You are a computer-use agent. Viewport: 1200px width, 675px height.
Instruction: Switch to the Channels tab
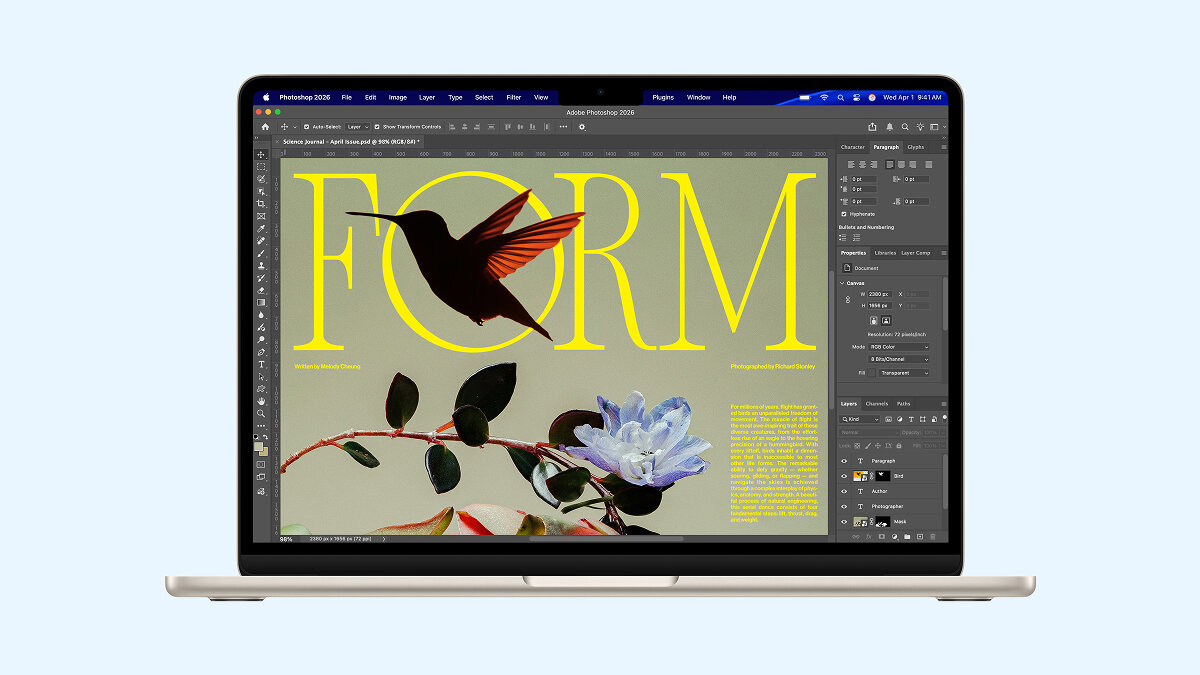(876, 404)
